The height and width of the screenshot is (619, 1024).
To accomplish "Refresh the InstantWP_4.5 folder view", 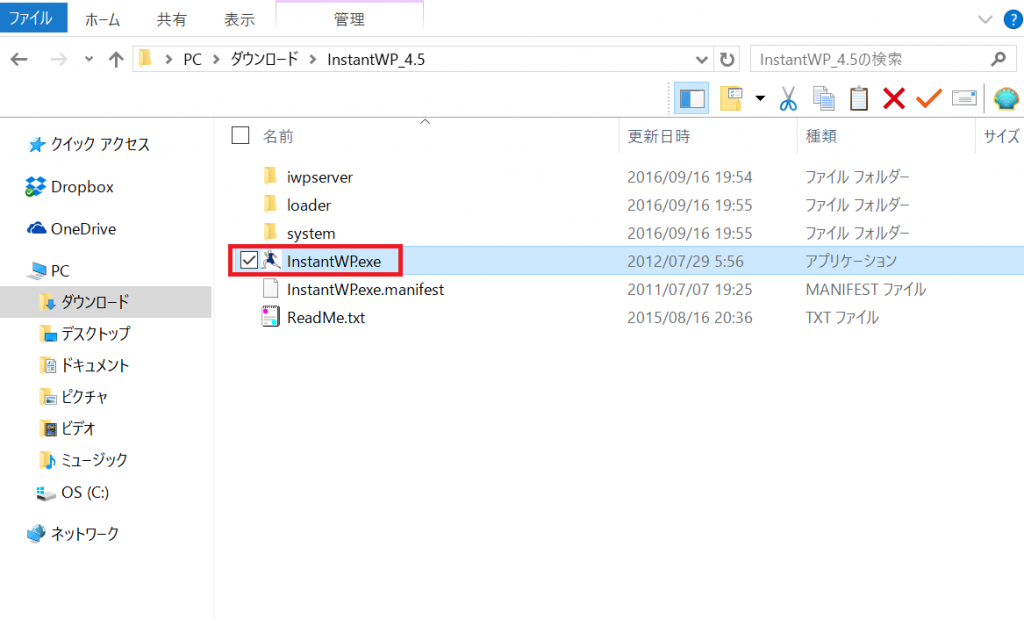I will [x=727, y=59].
